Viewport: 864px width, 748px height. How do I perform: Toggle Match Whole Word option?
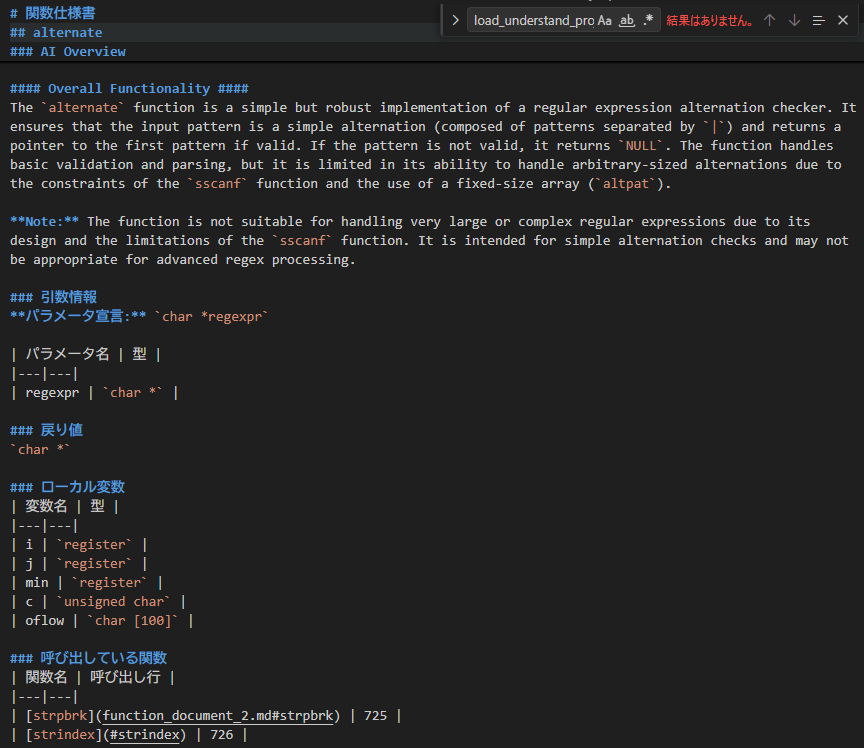point(627,21)
